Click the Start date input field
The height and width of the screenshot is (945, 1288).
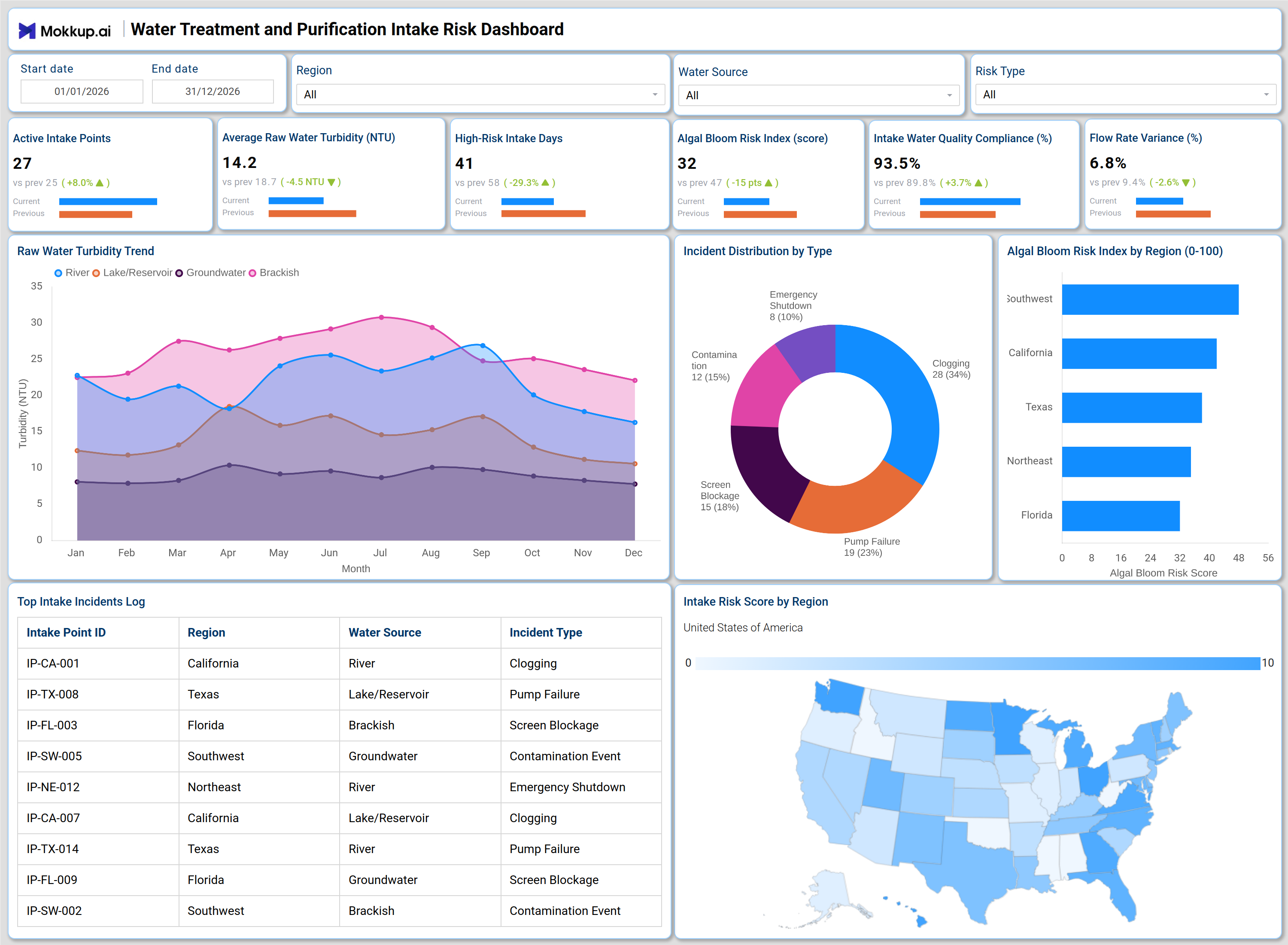82,91
